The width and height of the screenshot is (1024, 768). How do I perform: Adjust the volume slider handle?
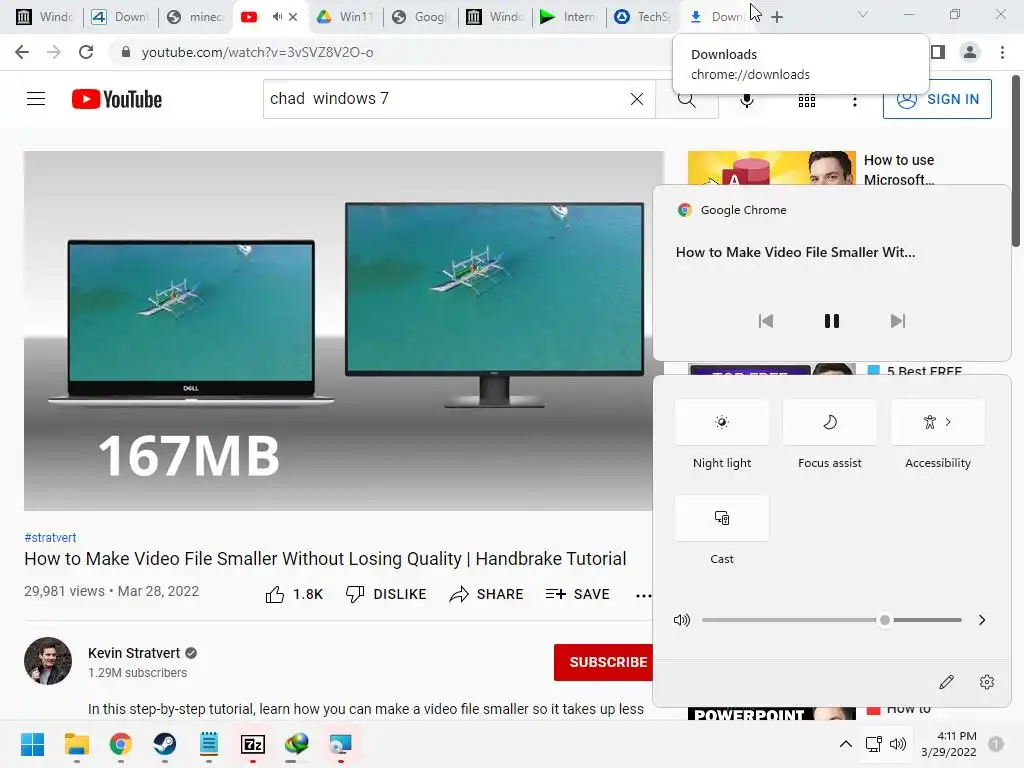coord(884,620)
